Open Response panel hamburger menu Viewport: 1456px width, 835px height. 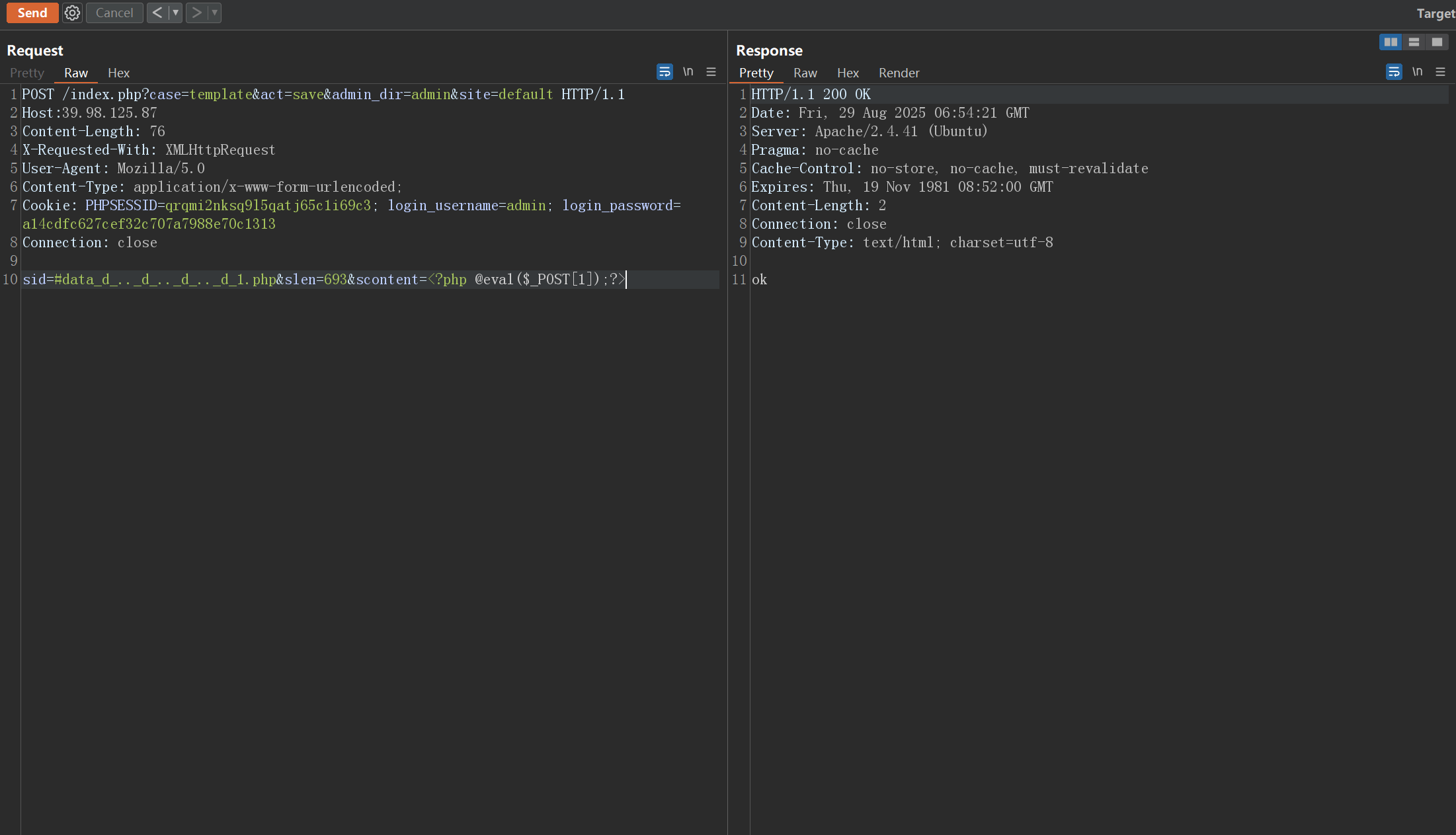pyautogui.click(x=1440, y=71)
